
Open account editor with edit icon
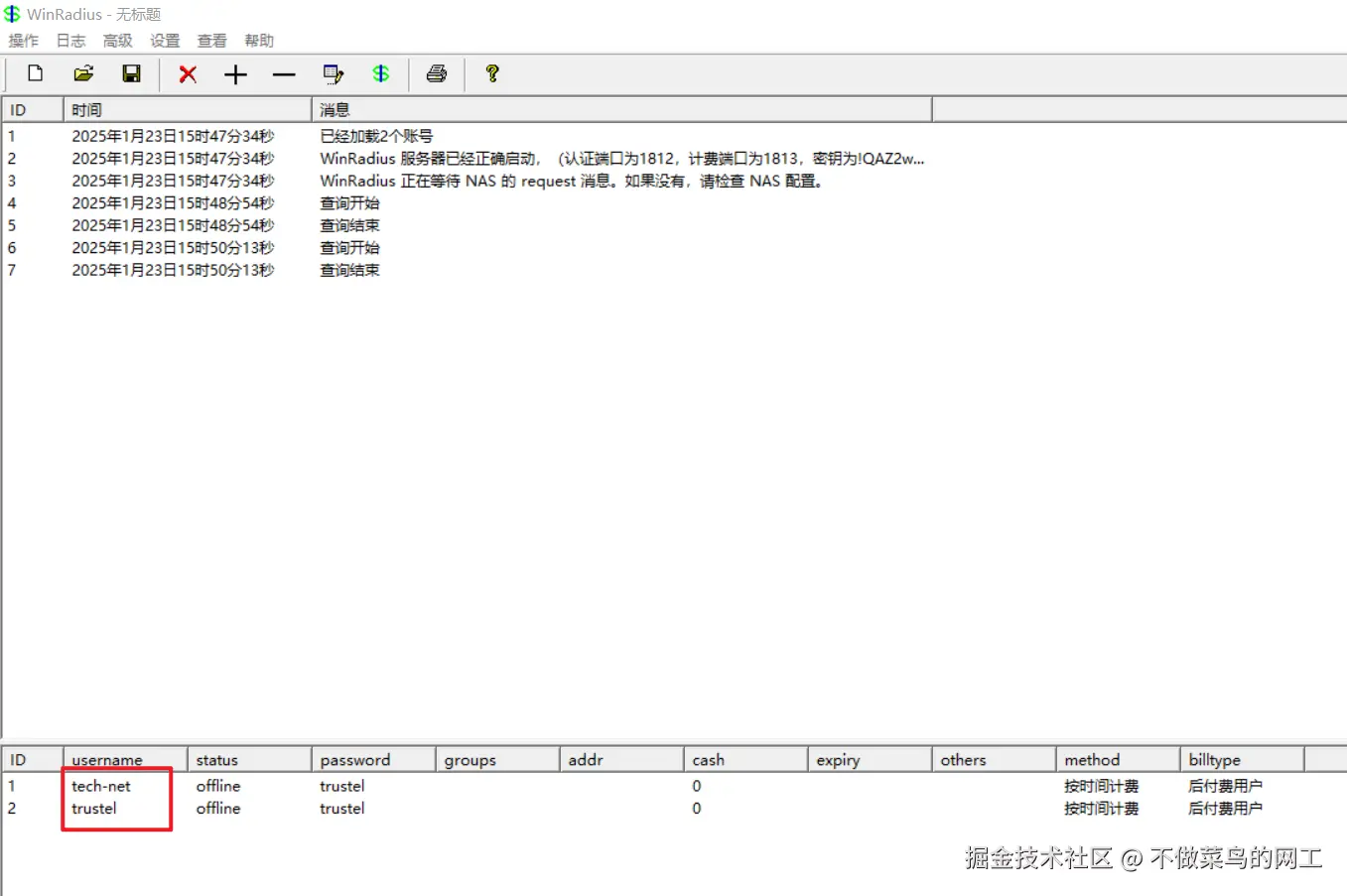334,73
